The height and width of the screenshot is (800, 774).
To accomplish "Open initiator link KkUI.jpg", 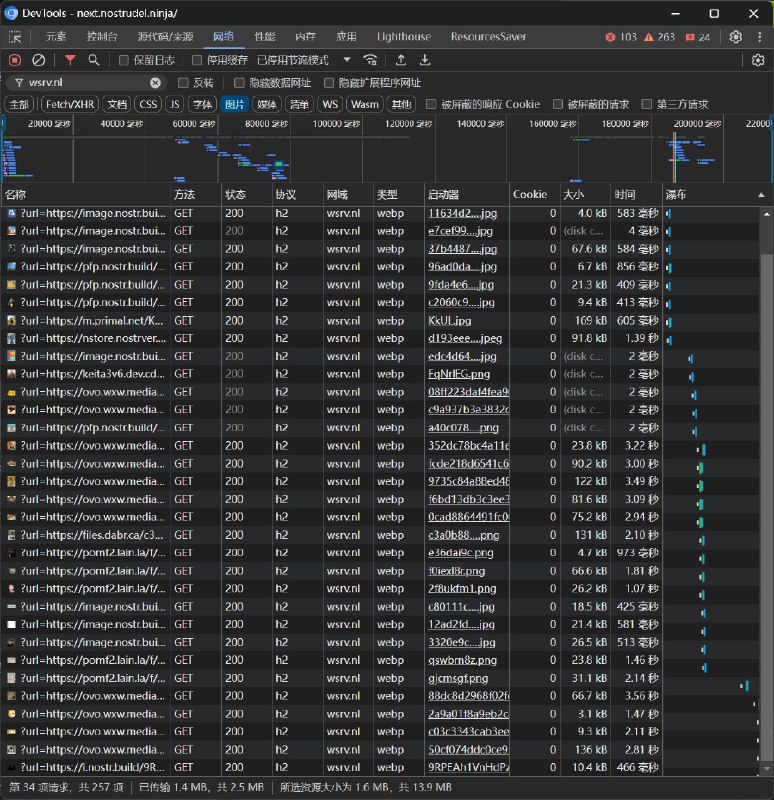I will click(x=450, y=321).
